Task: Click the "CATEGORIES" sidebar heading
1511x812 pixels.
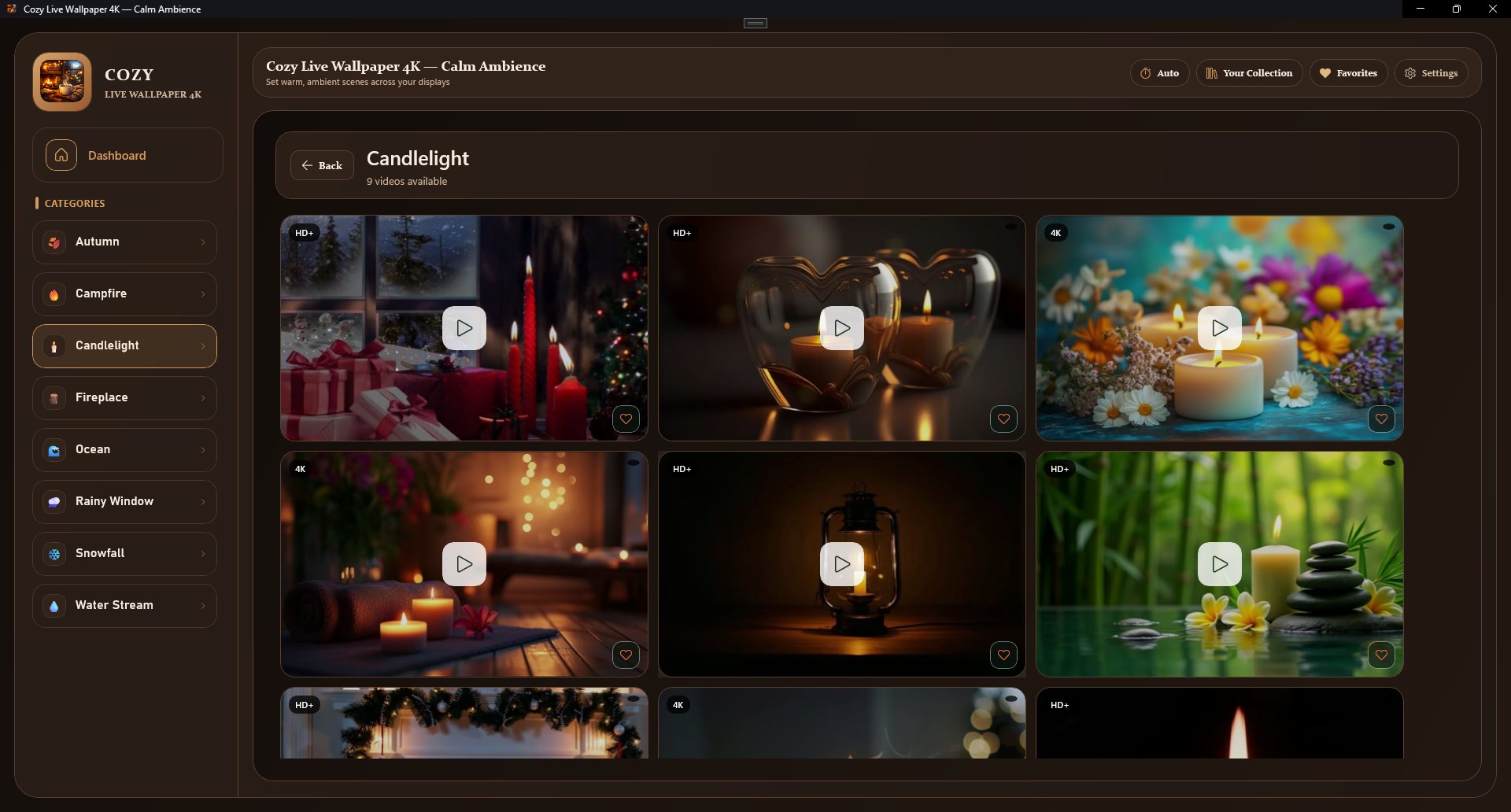Action: tap(75, 203)
